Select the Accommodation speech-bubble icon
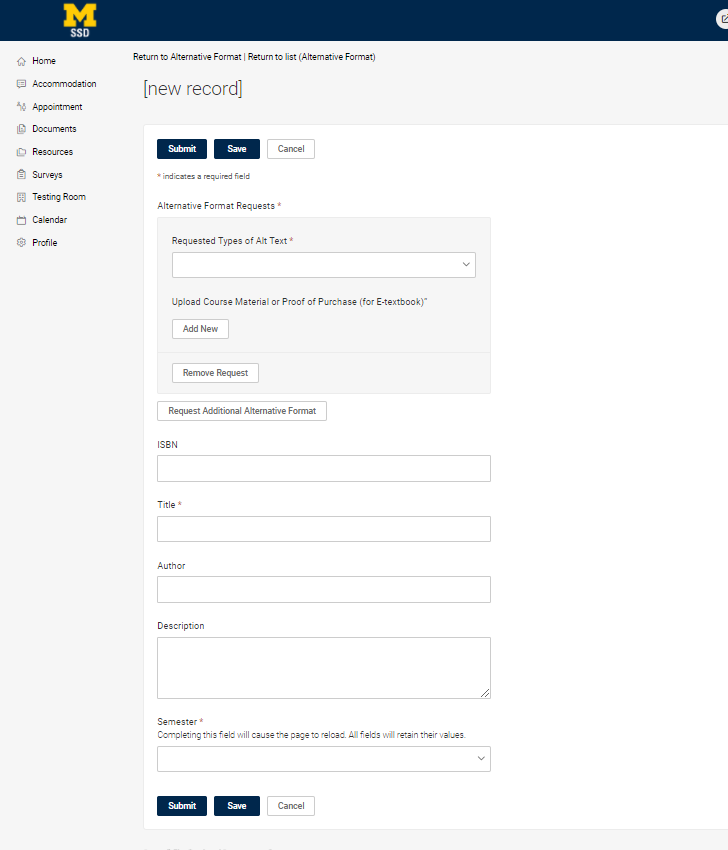This screenshot has height=850, width=728. [x=19, y=83]
